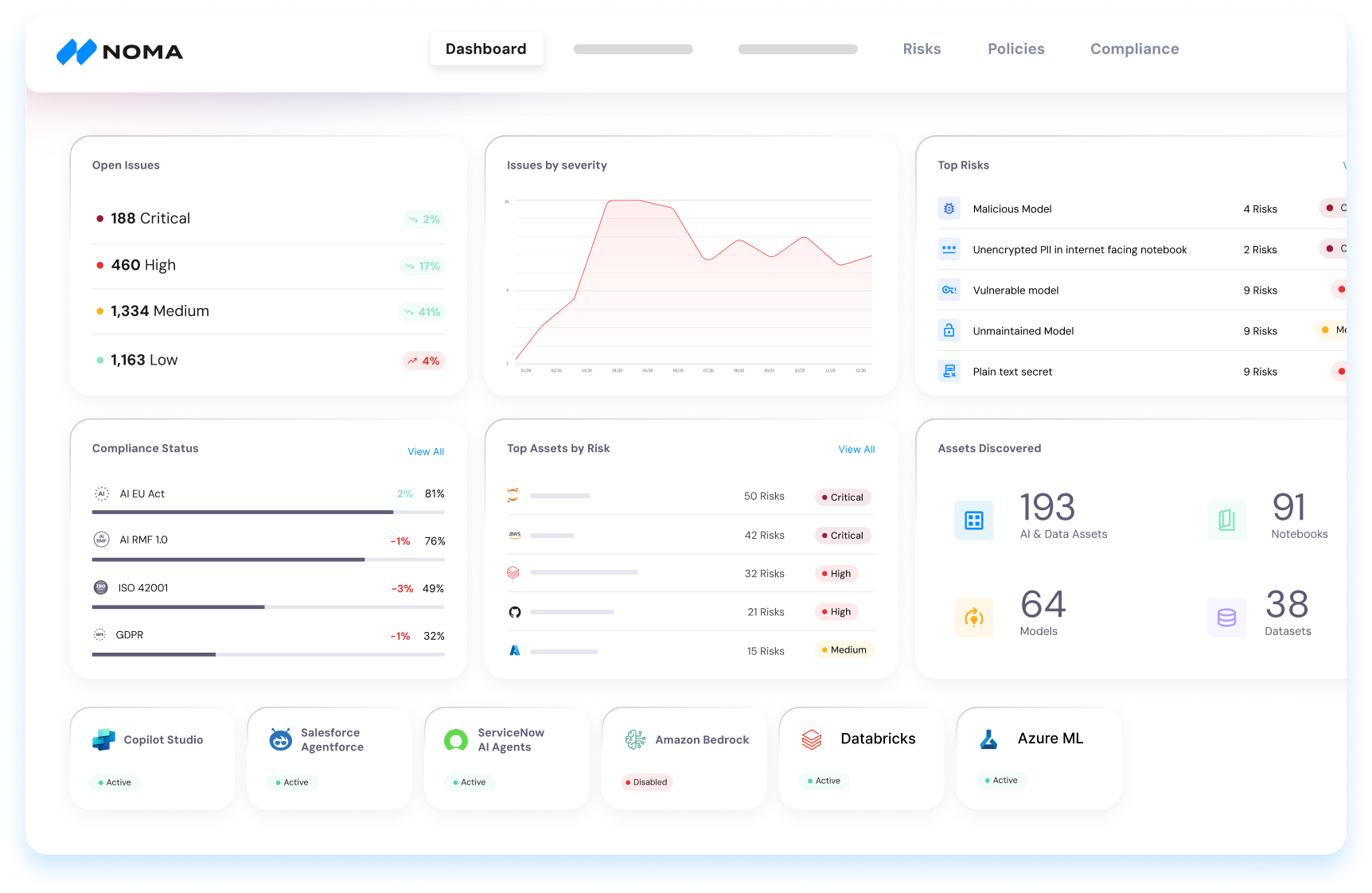The image size is (1372, 893).
Task: Click the ISO 42001 progress bar
Action: (268, 606)
